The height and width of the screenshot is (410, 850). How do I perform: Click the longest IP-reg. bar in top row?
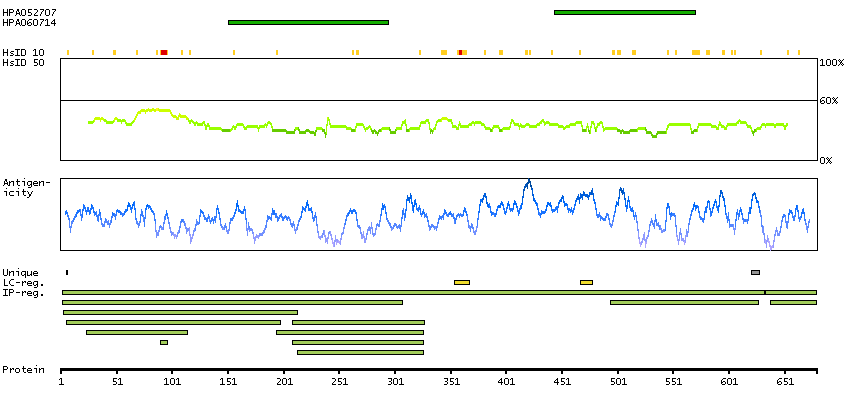[x=412, y=292]
